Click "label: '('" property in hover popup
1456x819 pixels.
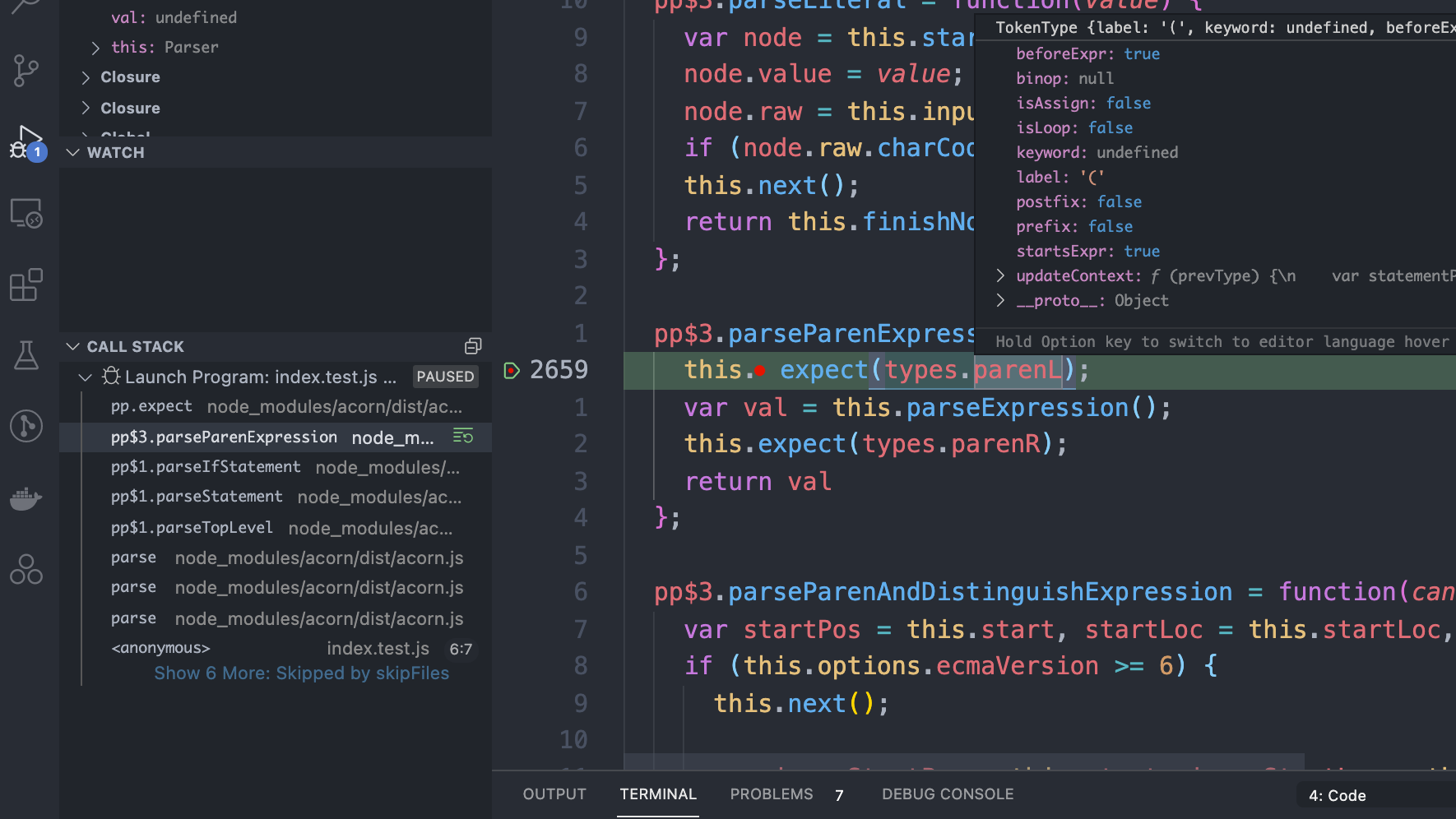coord(1060,177)
